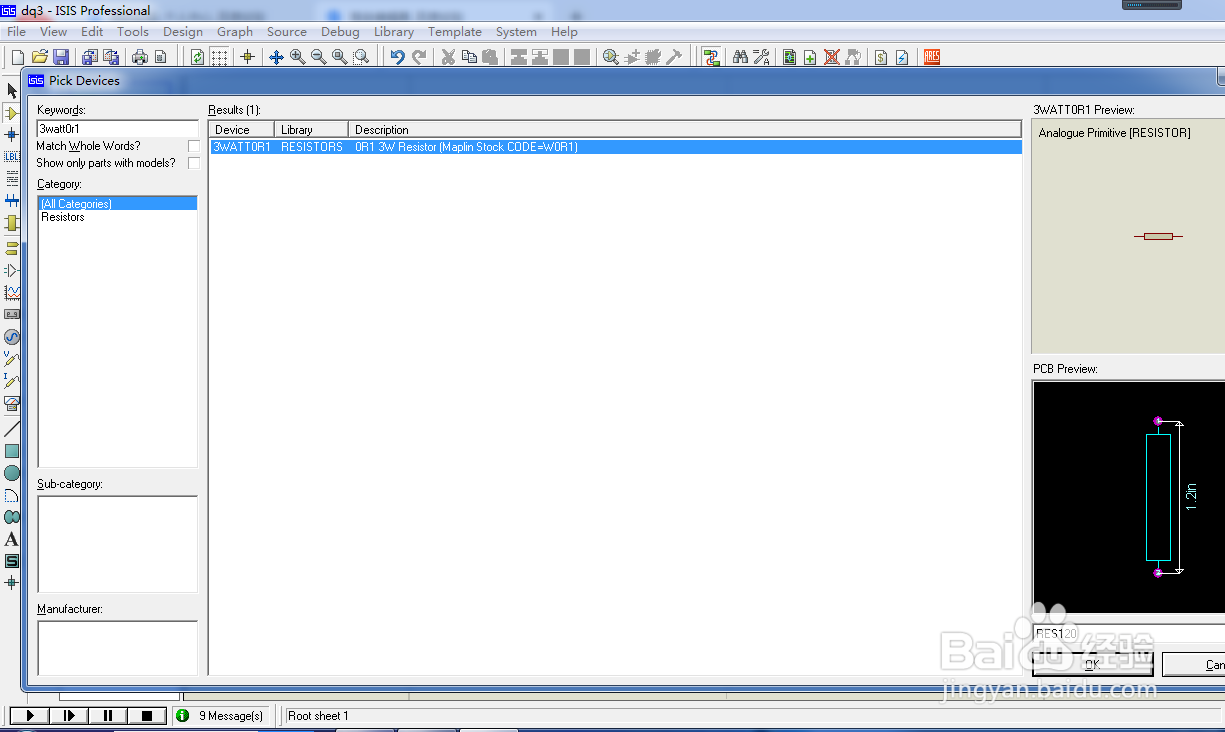
Task: Click the Remove Sheet red X icon
Action: [x=831, y=57]
